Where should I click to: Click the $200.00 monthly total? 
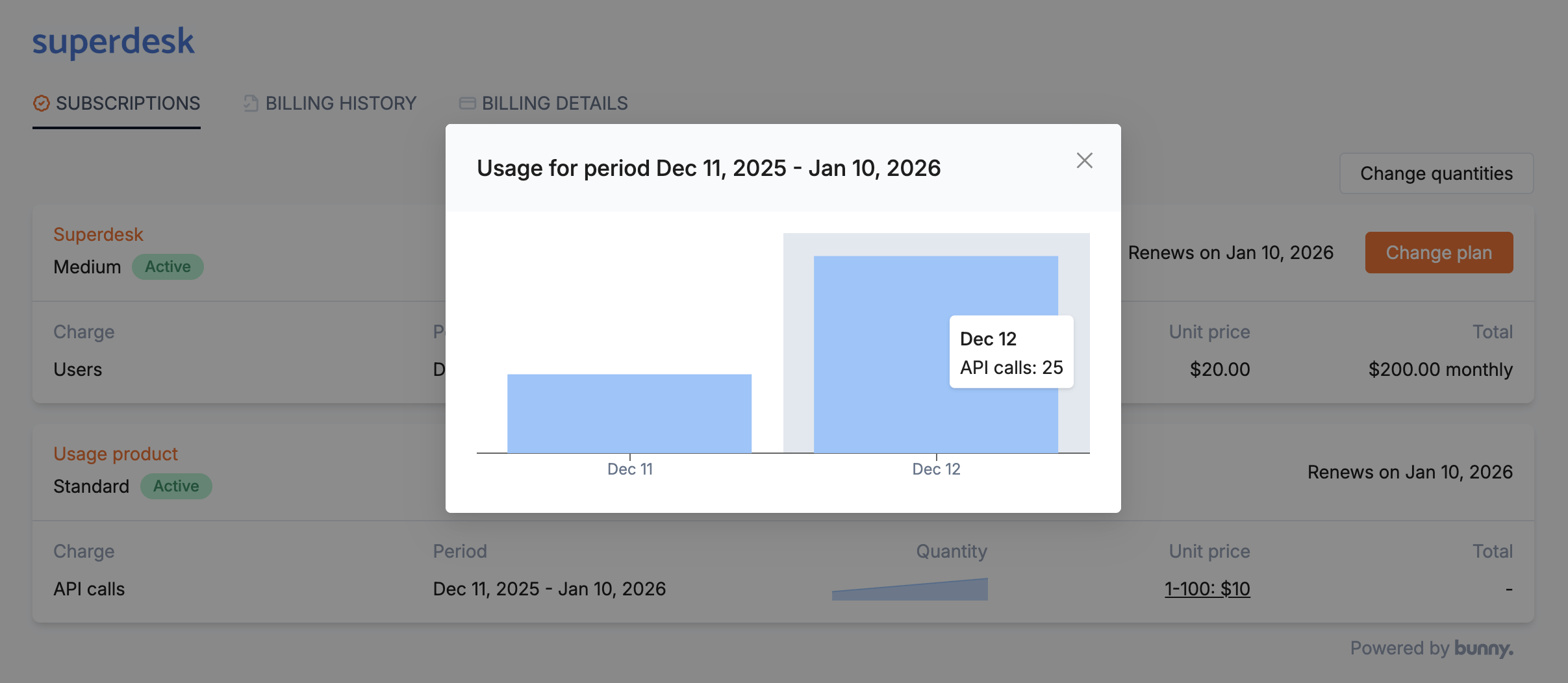pyautogui.click(x=1440, y=369)
